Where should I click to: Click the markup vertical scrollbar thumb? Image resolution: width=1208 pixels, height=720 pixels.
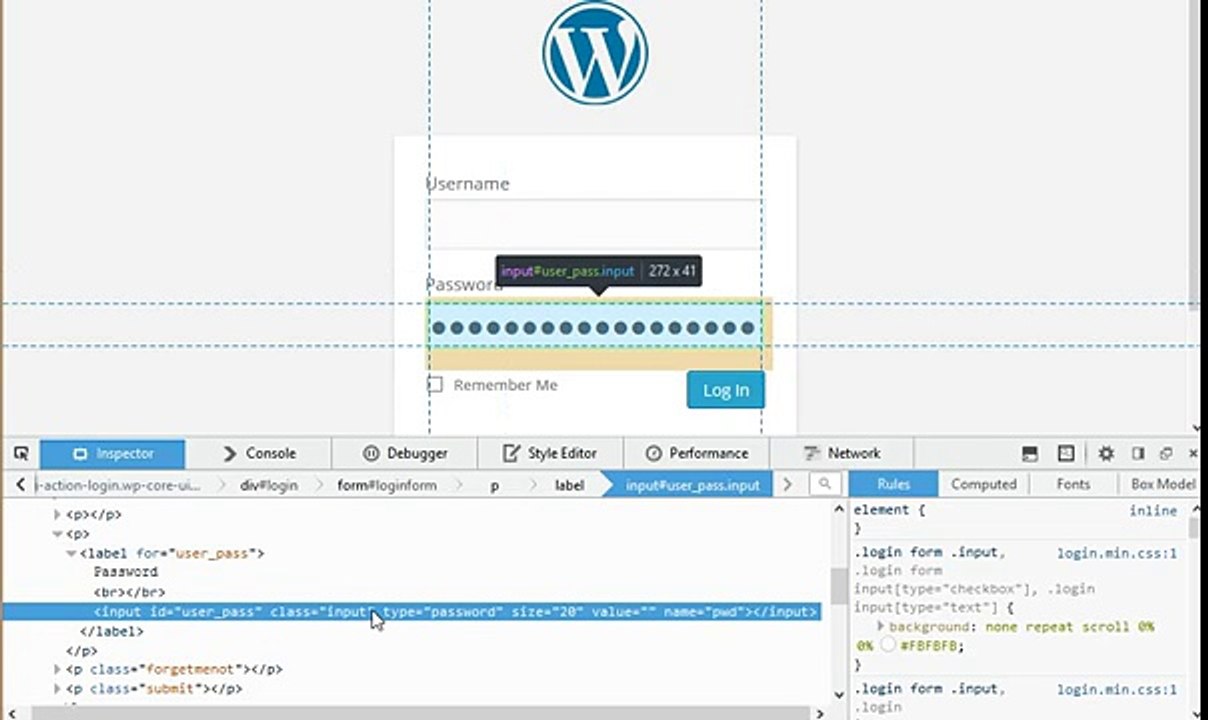click(838, 586)
